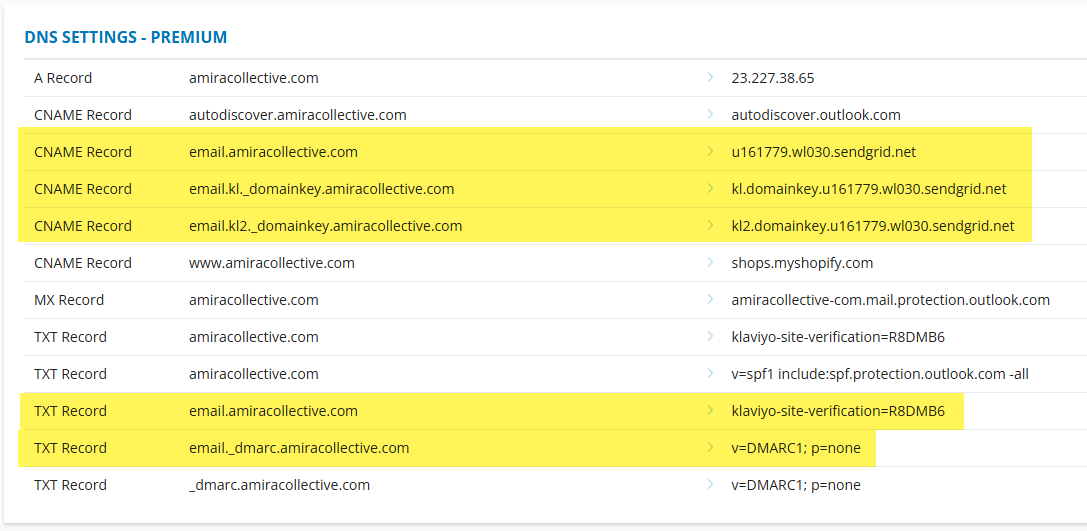The height and width of the screenshot is (531, 1087).
Task: Click the chevron beside www.amiracollective.com
Action: (x=711, y=262)
